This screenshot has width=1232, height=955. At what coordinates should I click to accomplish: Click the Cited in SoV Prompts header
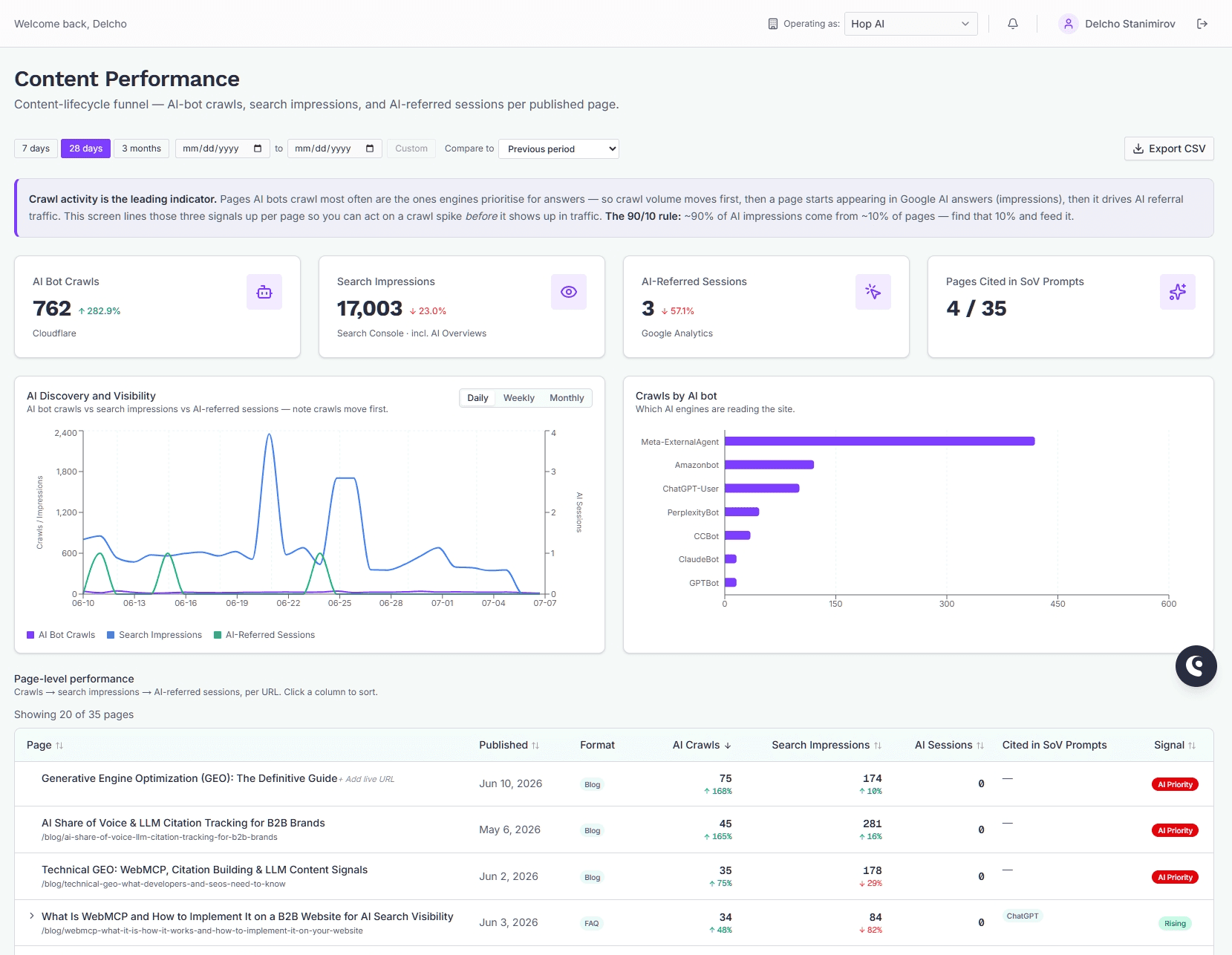pos(1055,745)
